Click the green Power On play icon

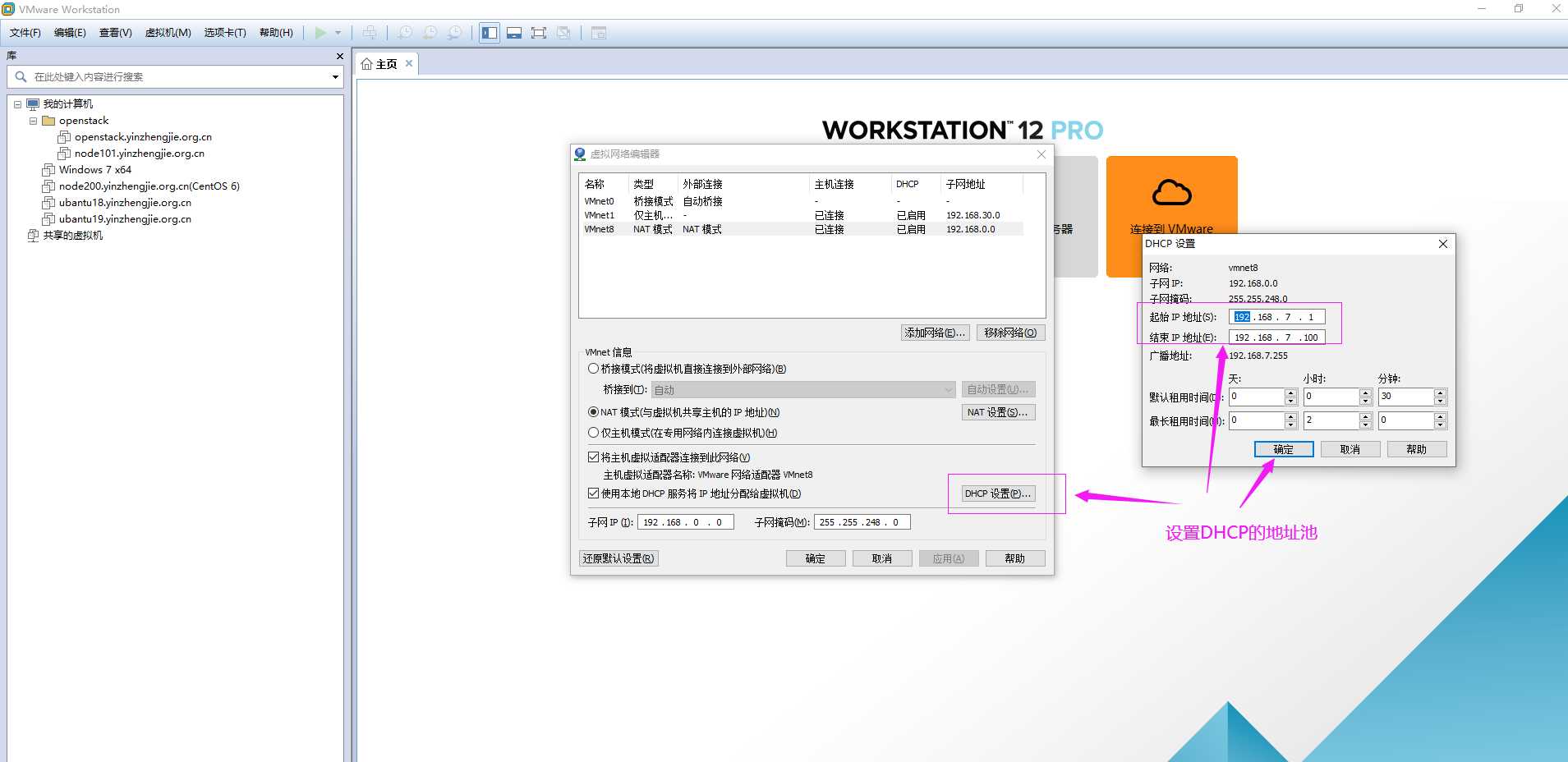click(320, 33)
